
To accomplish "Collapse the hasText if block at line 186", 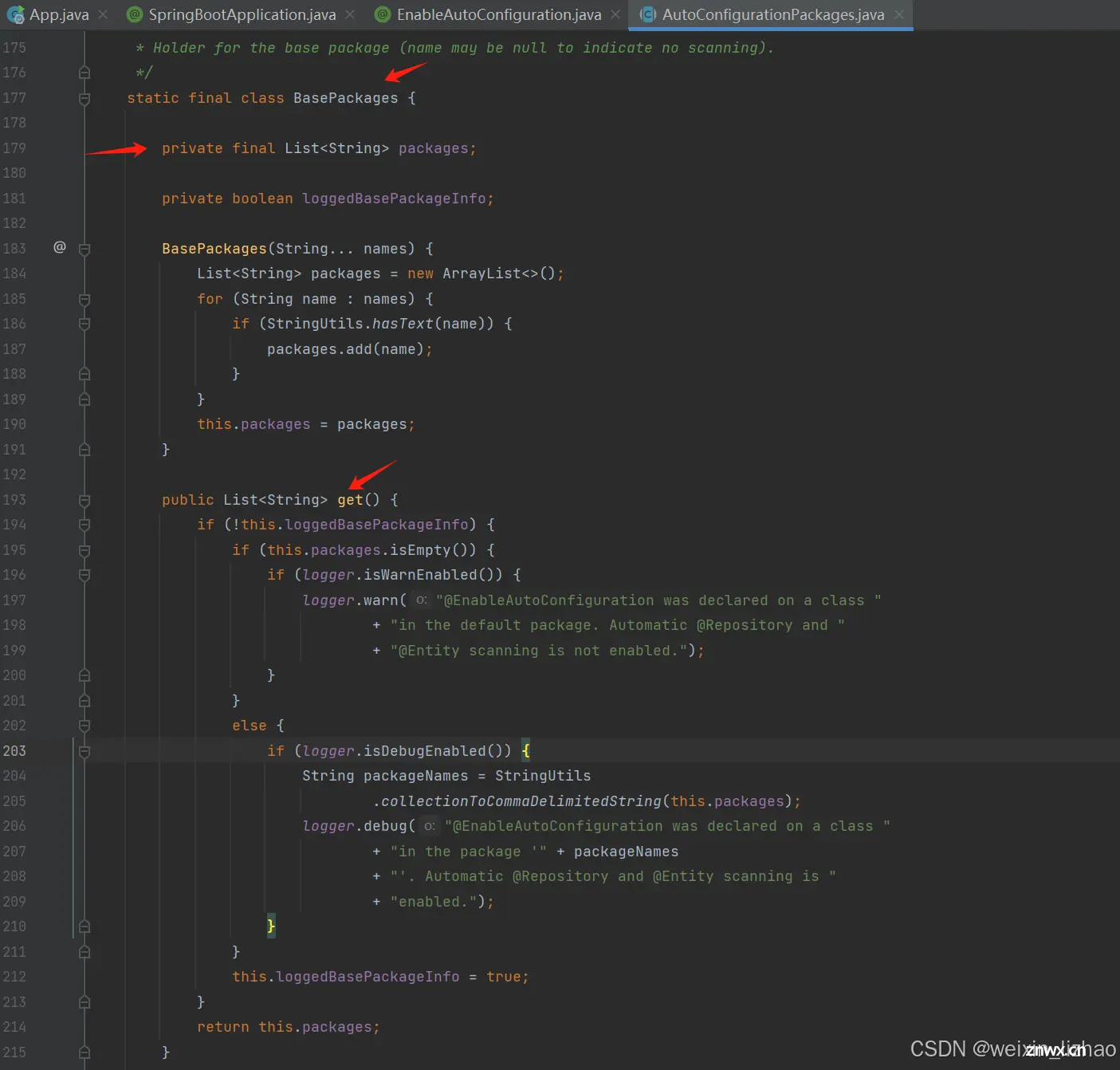I will point(84,324).
